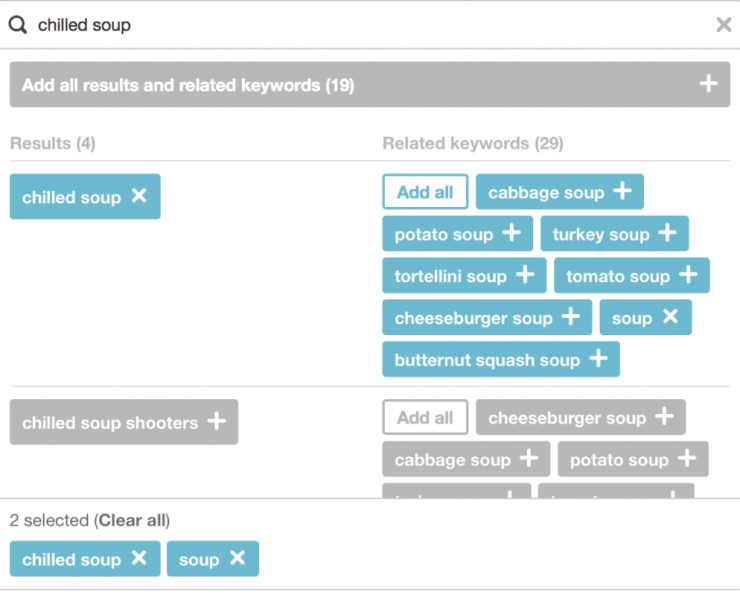
Task: Add cabbage soup keyword in blue group
Action: (x=559, y=192)
